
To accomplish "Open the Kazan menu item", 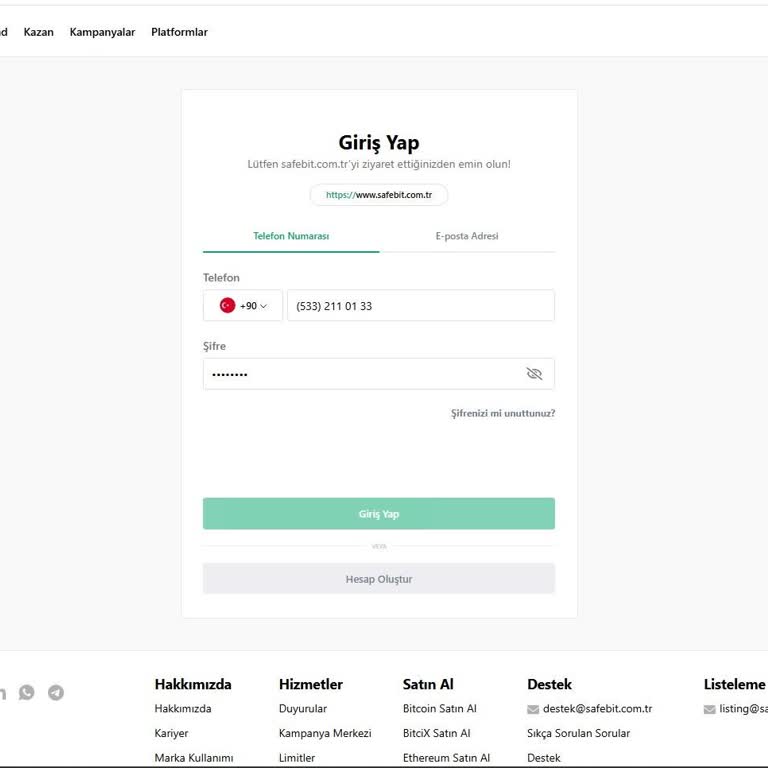I will click(39, 32).
